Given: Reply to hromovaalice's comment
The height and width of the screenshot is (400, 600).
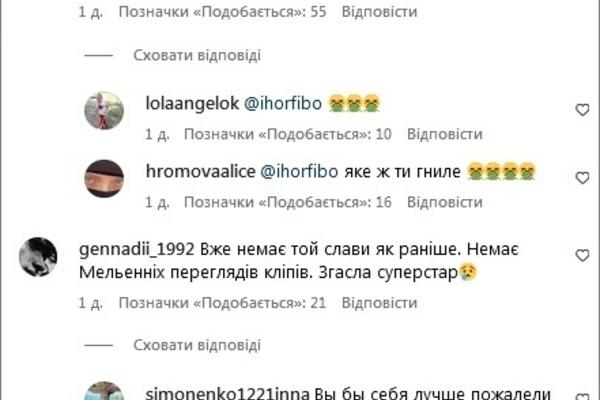Looking at the screenshot, I should click(x=445, y=202).
